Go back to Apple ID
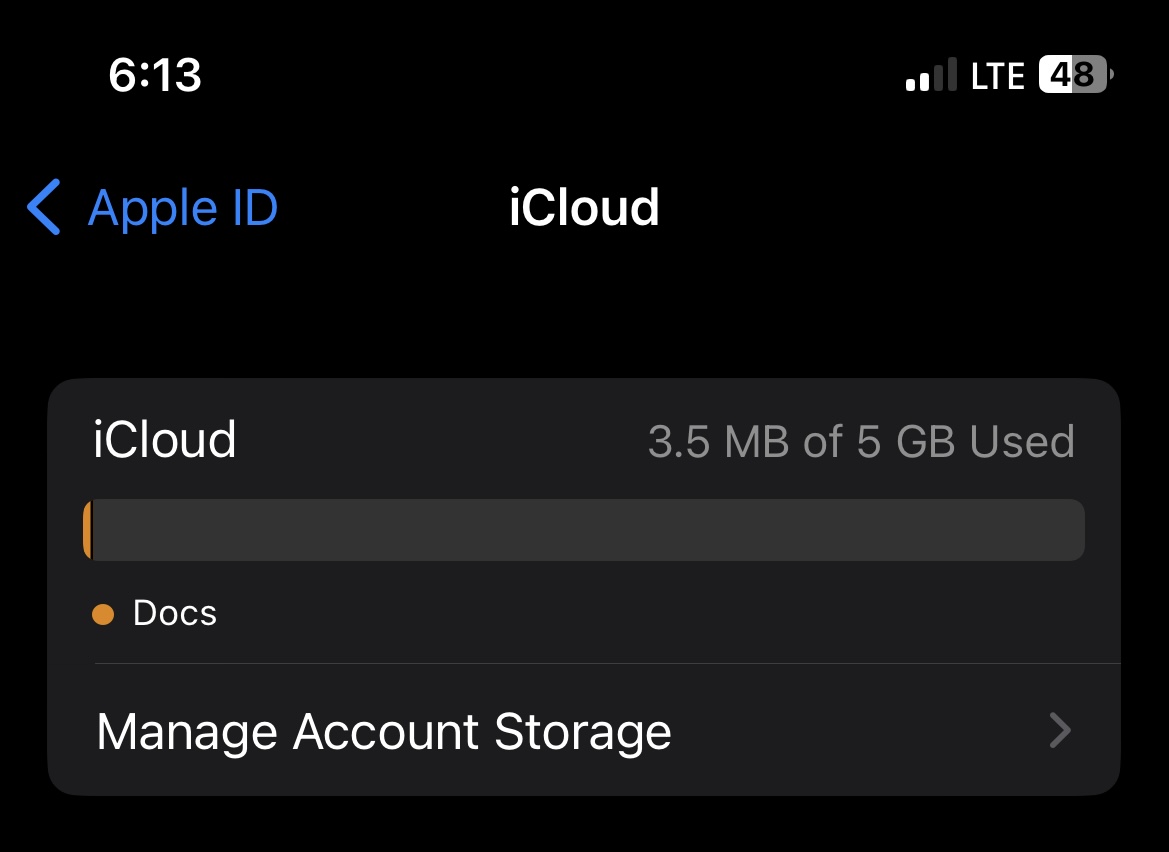Viewport: 1169px width, 852px height. [153, 207]
